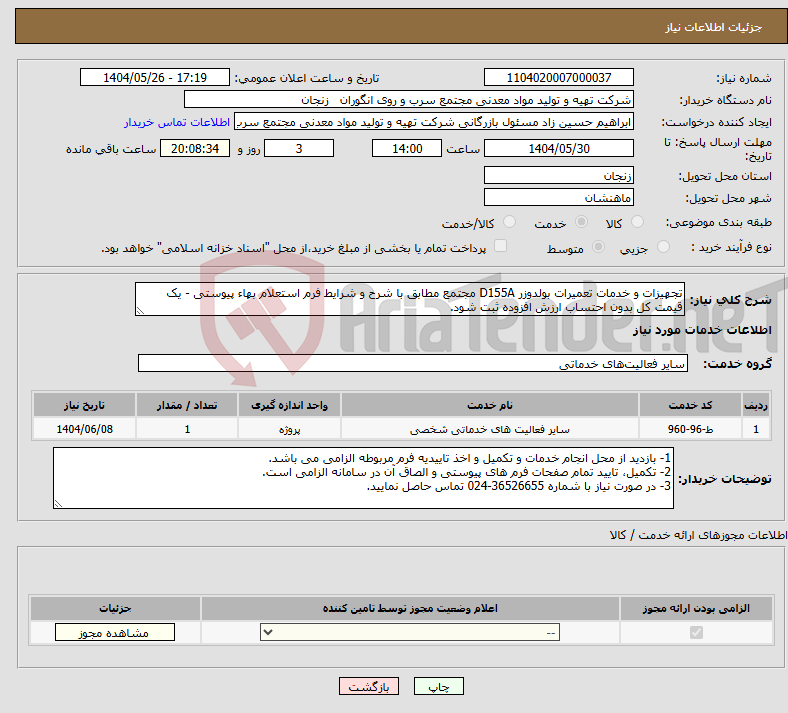Click service group field سایر فعالیت‌های خدماتی
The image size is (788, 713).
pyautogui.click(x=413, y=363)
